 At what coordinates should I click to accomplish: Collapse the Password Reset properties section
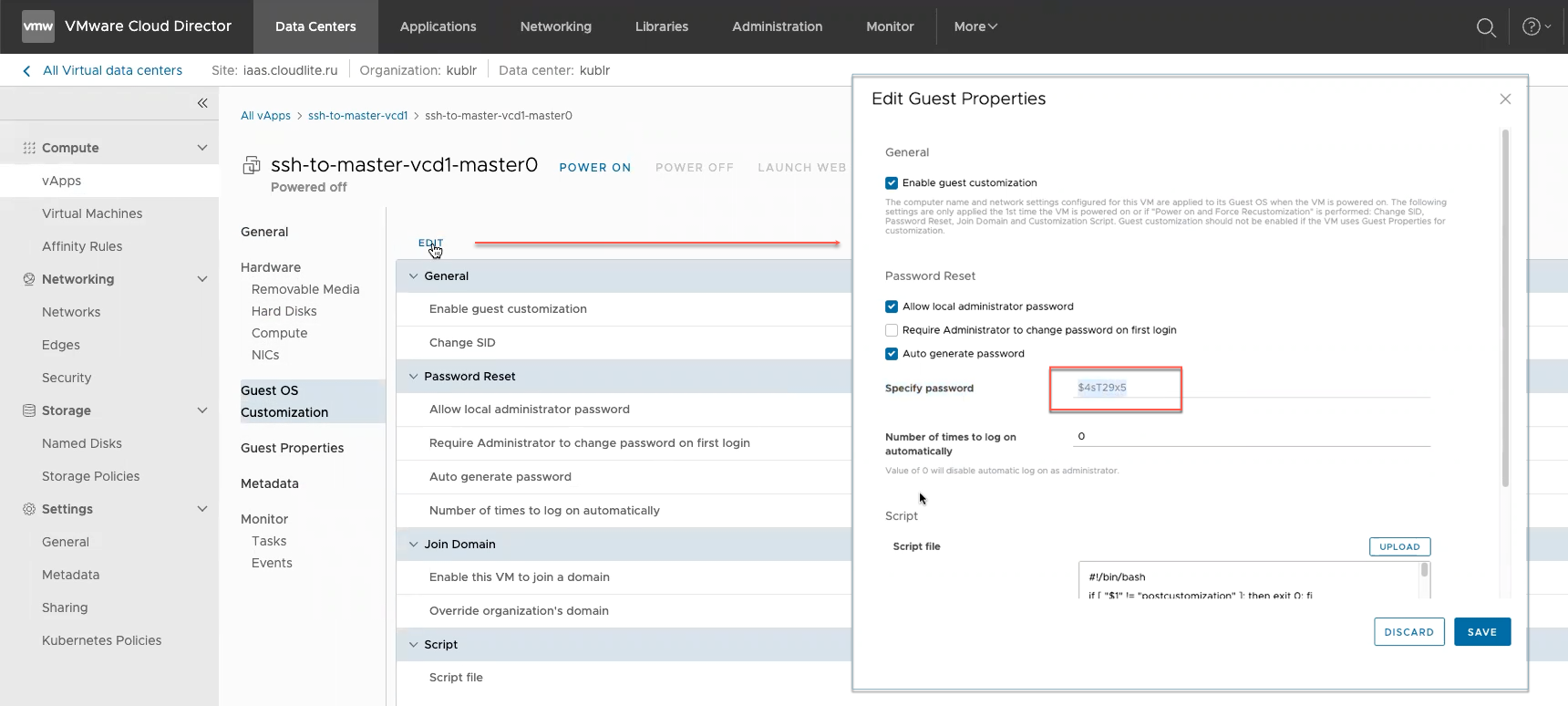[x=414, y=376]
